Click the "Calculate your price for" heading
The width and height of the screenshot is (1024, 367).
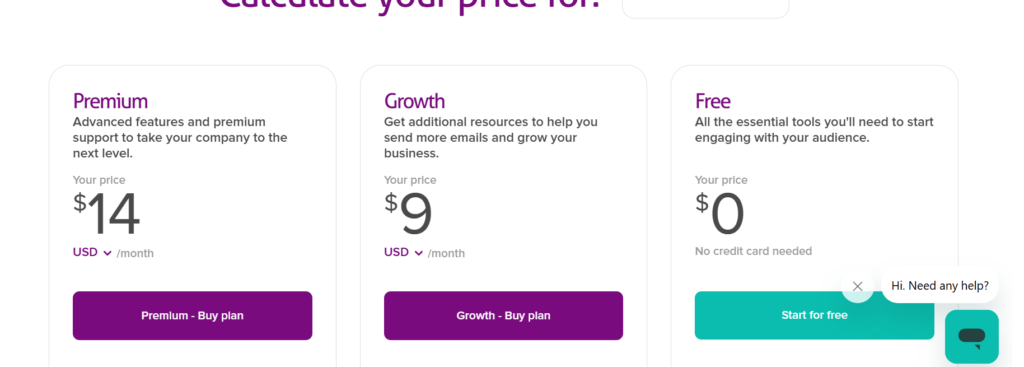tap(410, 5)
